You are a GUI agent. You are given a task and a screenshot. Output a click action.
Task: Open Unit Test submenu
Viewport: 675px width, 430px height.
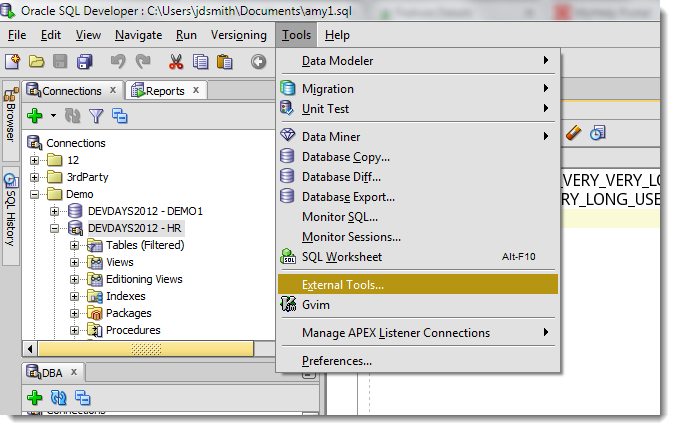click(x=418, y=109)
